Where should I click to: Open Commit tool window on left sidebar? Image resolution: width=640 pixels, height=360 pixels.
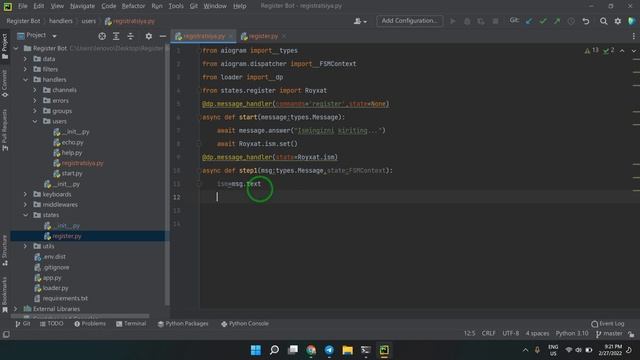point(4,83)
